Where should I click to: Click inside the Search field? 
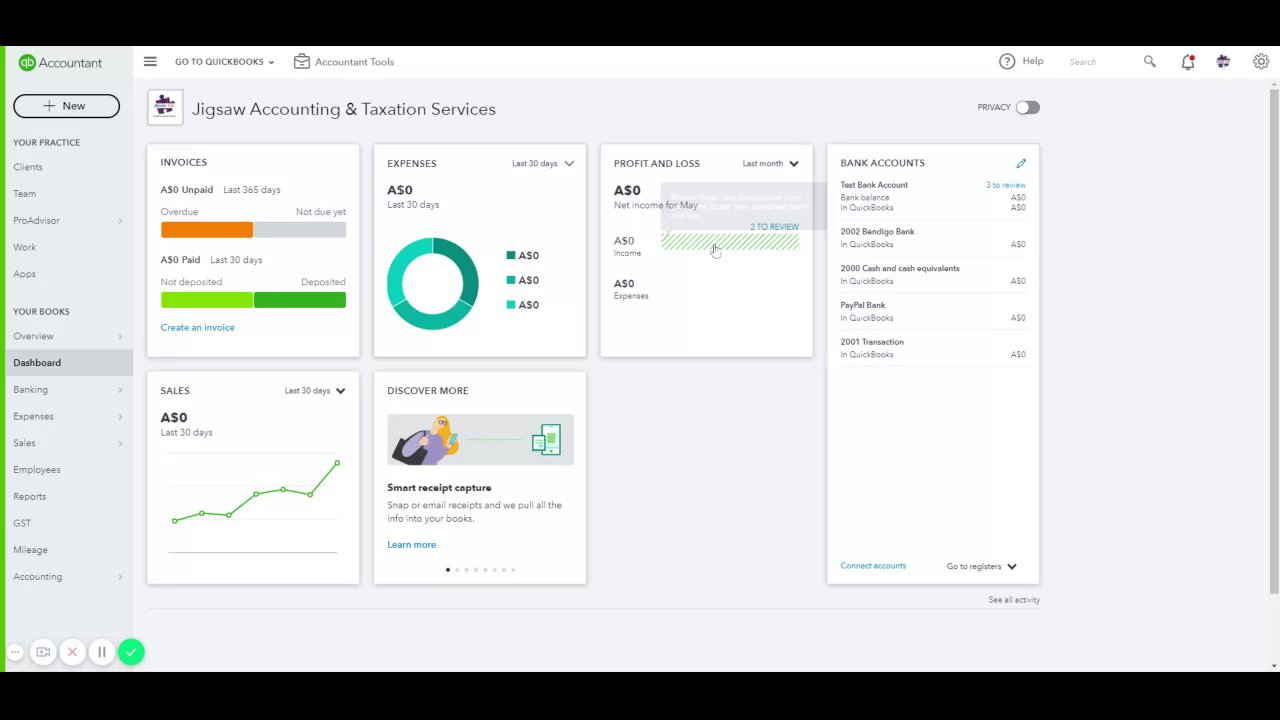(1100, 62)
